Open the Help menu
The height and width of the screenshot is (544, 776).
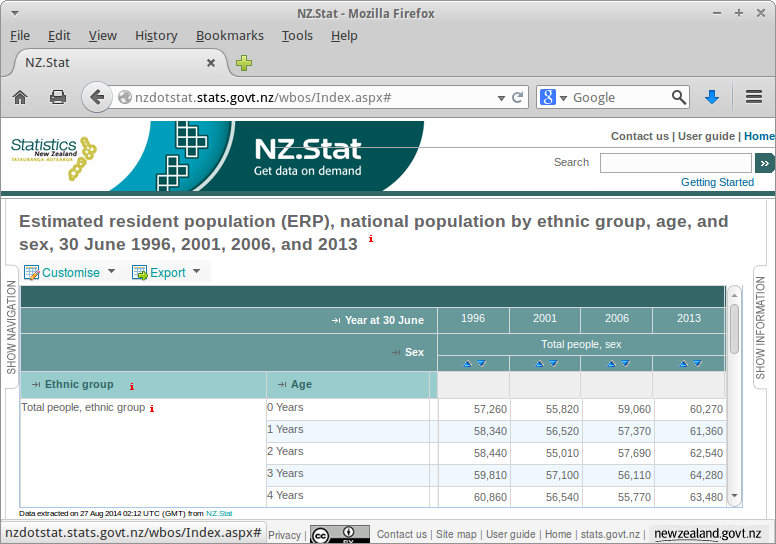(344, 36)
